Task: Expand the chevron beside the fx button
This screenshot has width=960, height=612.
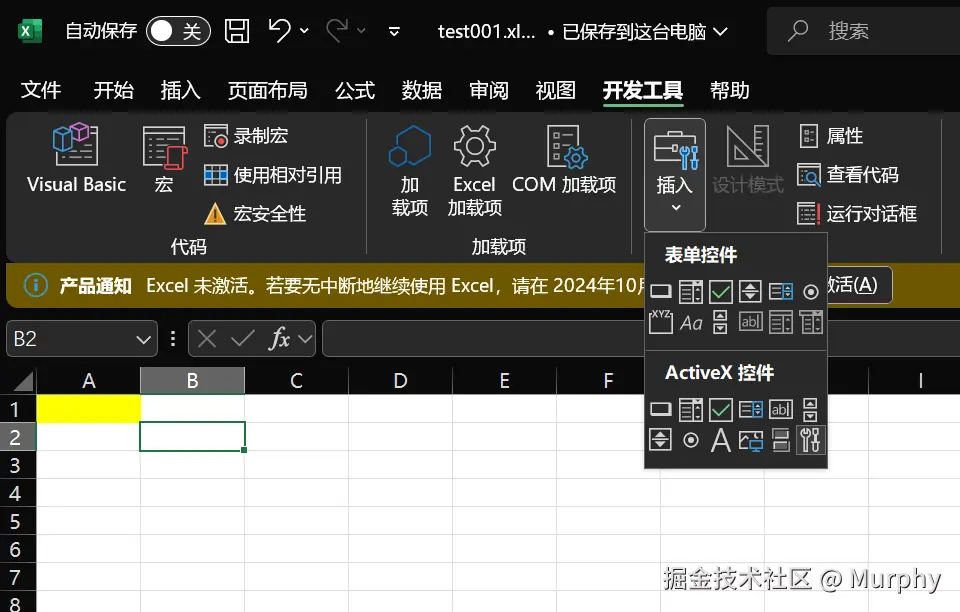Action: click(x=305, y=338)
